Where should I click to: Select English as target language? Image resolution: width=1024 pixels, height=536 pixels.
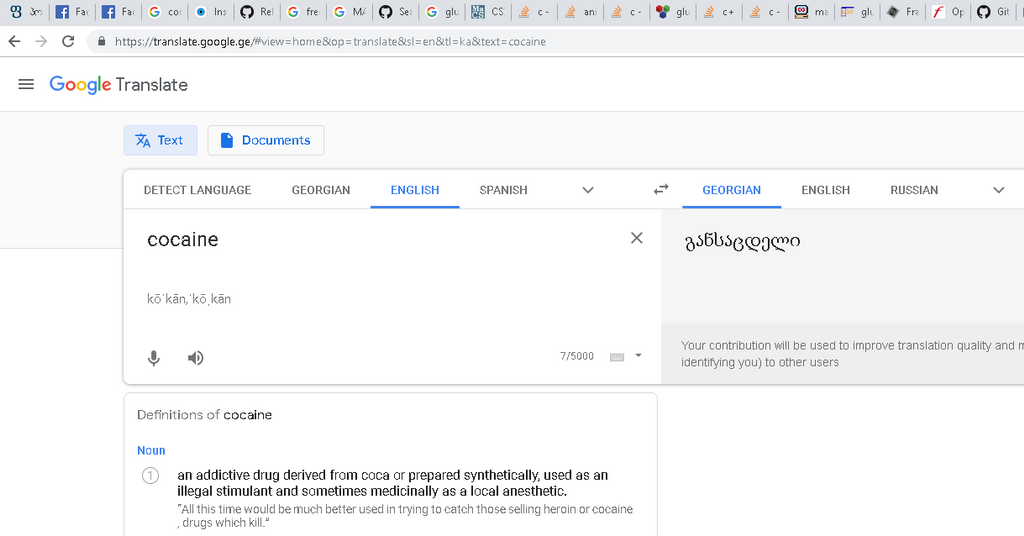click(x=825, y=190)
